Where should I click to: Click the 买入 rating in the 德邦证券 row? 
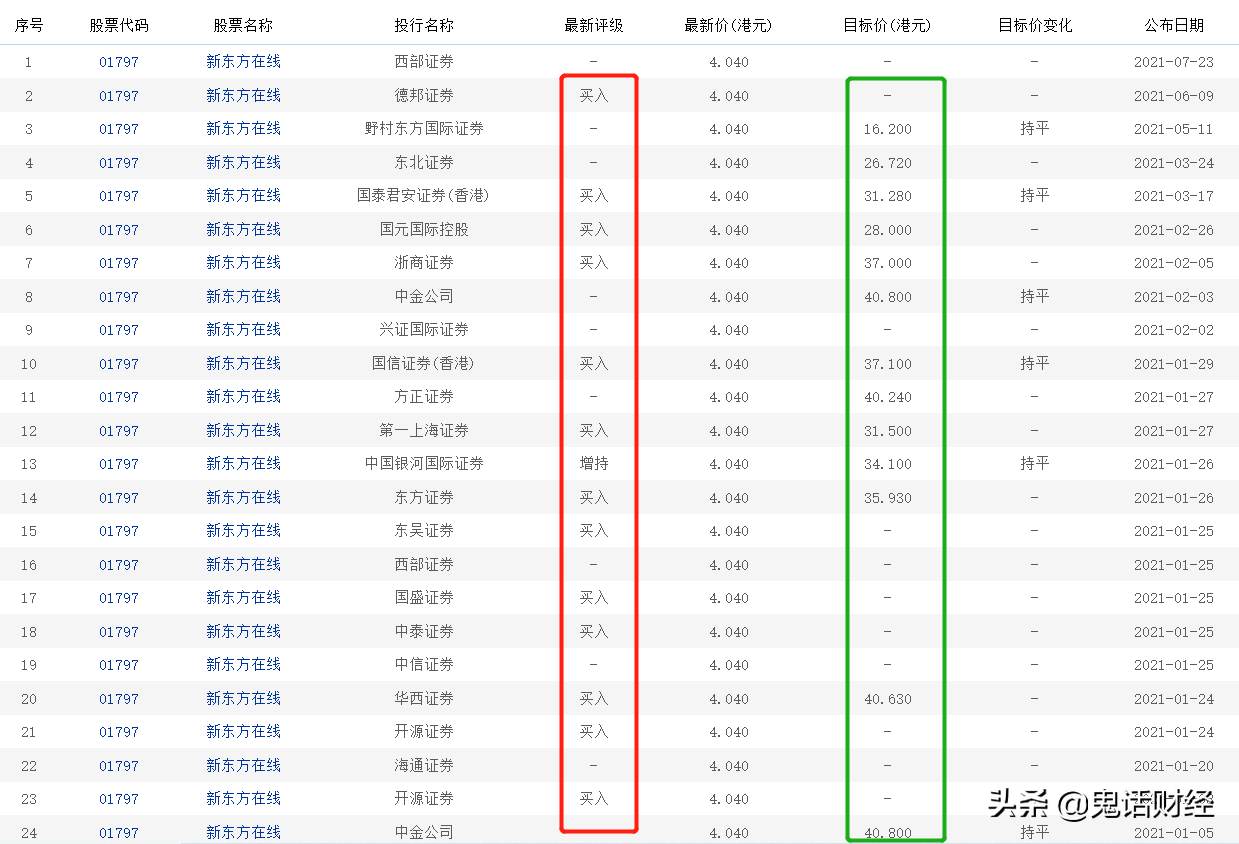(x=594, y=96)
